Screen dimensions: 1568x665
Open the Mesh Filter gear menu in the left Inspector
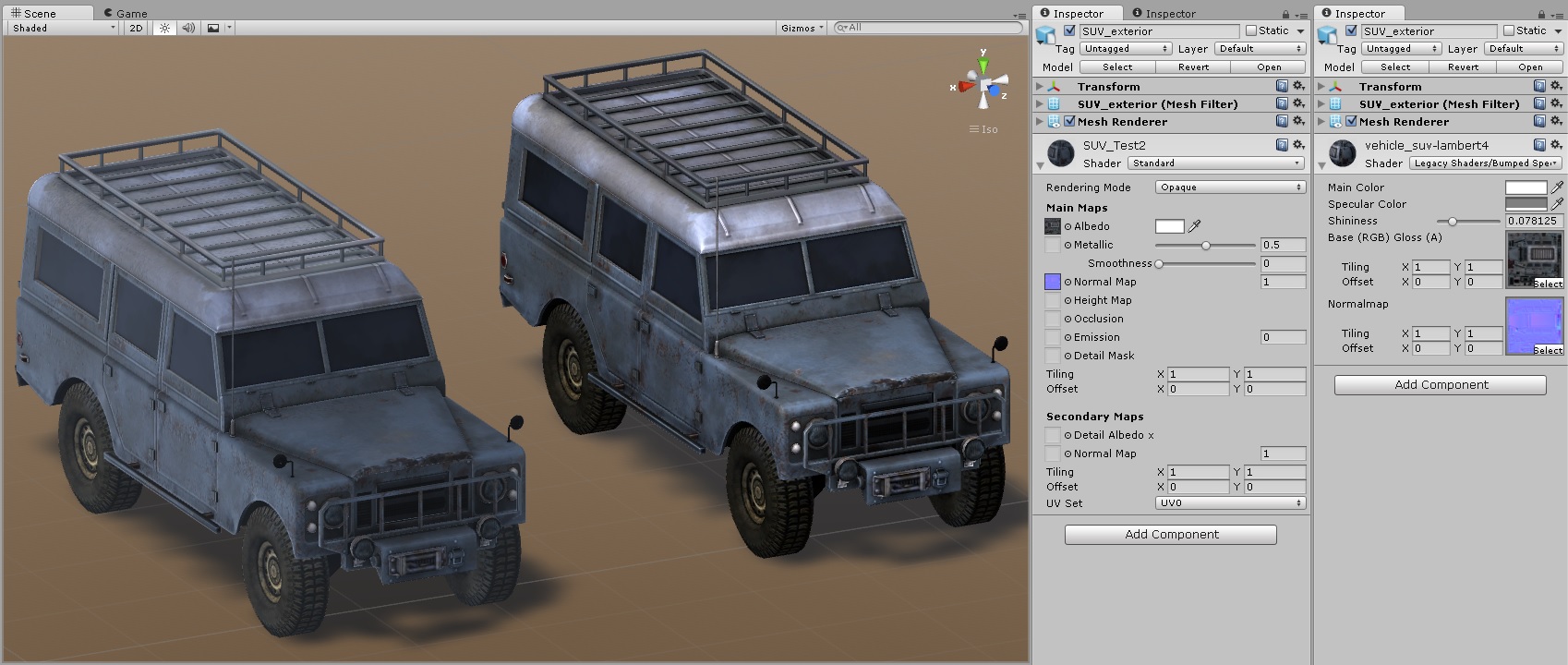point(1298,103)
